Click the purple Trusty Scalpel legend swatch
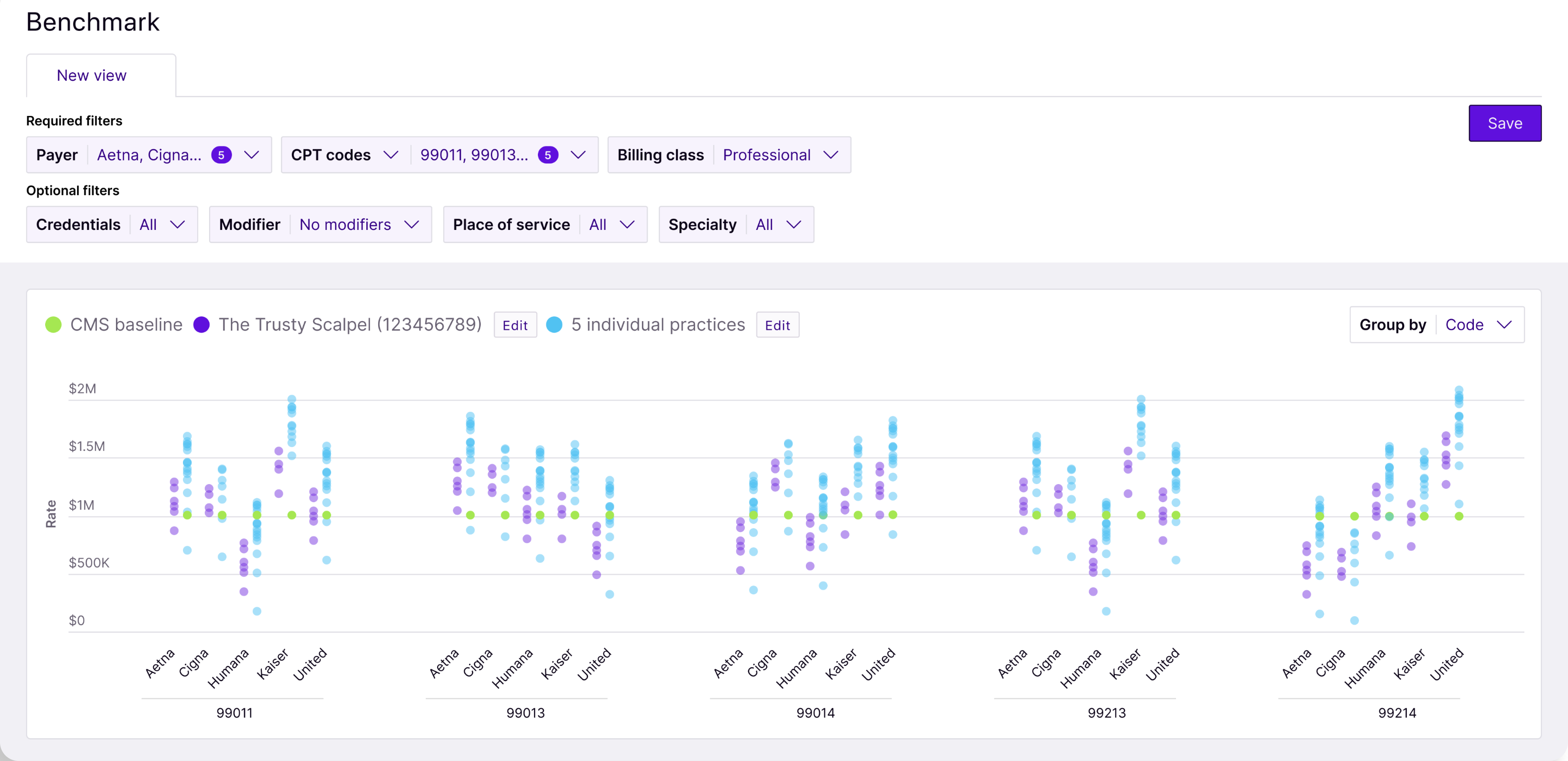Viewport: 1568px width, 761px height. [x=201, y=325]
